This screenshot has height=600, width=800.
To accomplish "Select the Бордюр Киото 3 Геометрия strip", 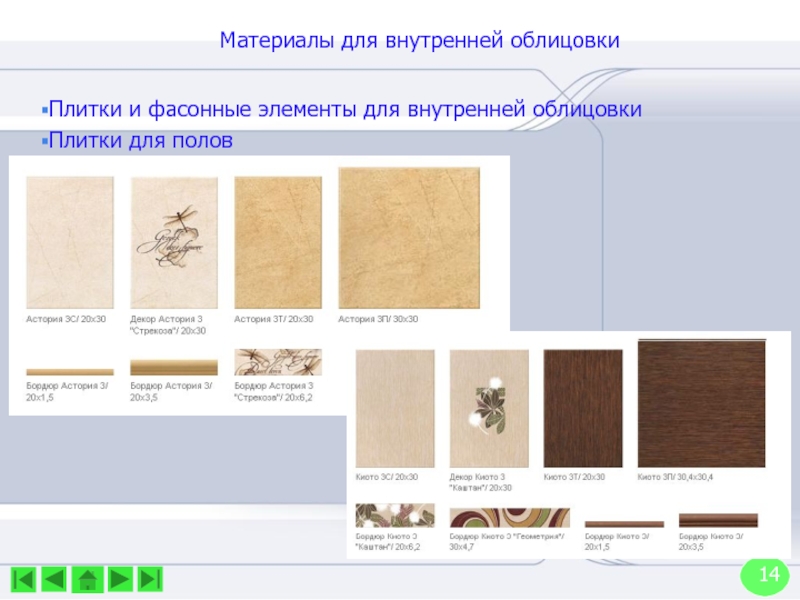I will (509, 518).
